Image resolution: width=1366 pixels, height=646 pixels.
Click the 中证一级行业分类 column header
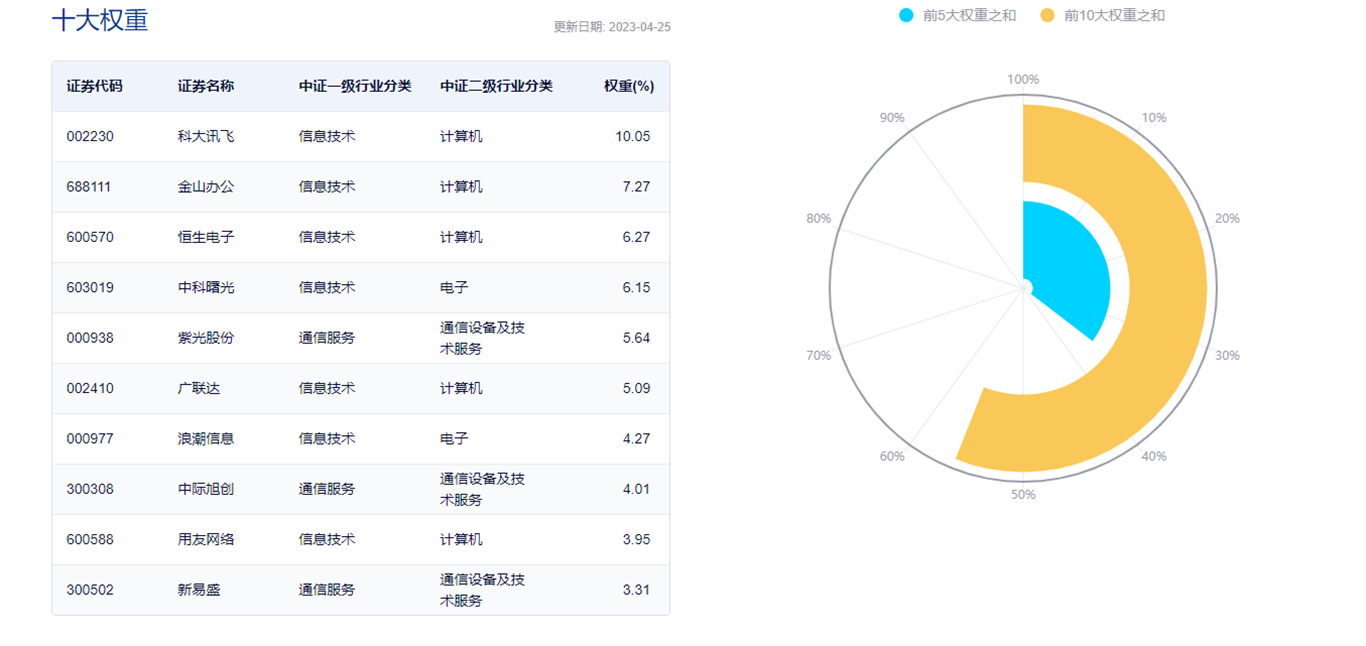click(x=355, y=86)
